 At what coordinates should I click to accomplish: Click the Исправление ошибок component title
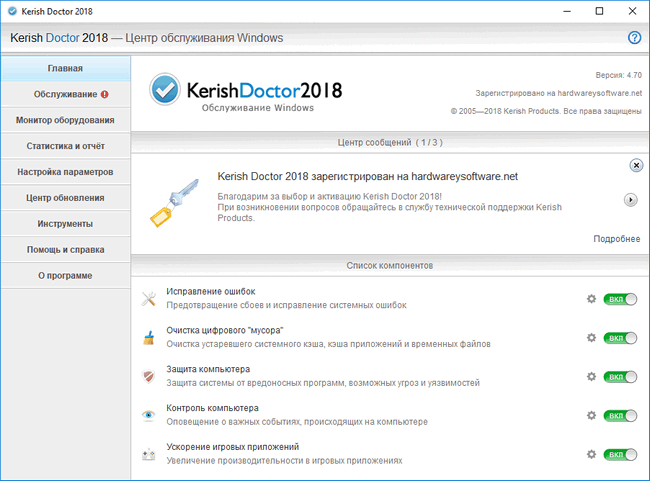pos(211,292)
